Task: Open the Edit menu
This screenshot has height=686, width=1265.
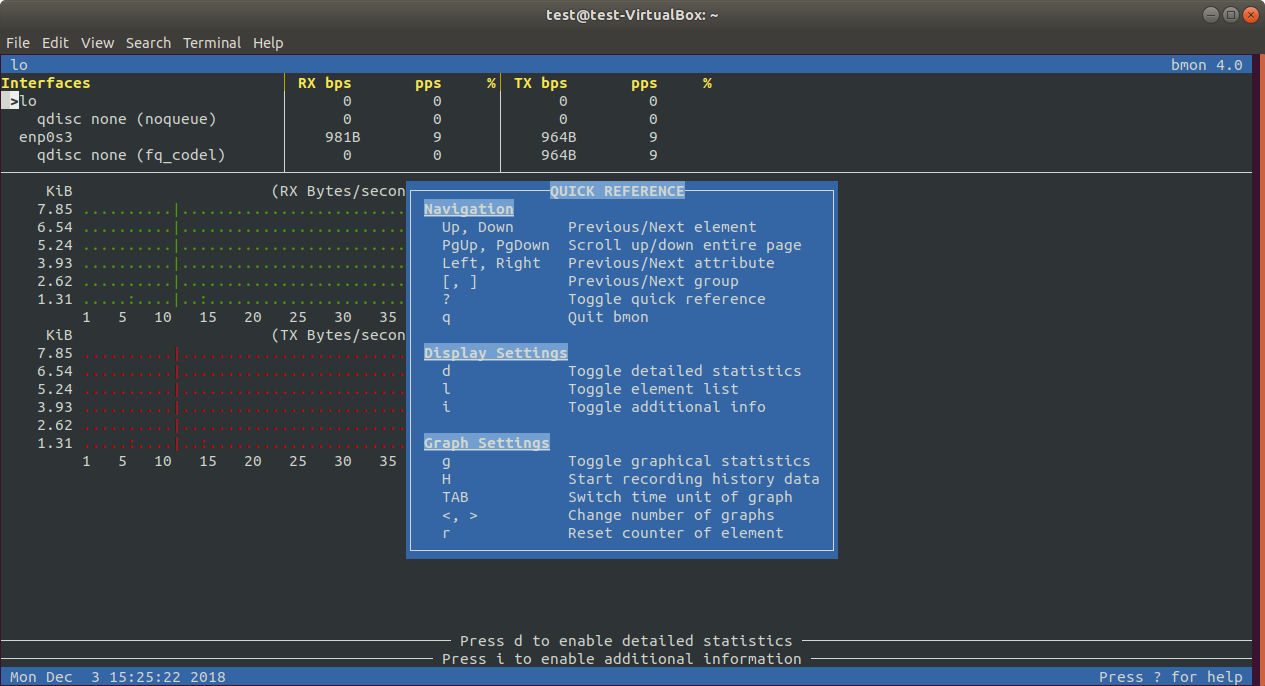Action: [55, 43]
